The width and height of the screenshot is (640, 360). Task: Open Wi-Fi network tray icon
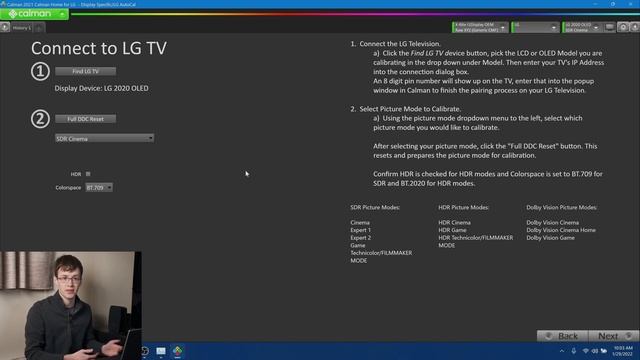586,351
